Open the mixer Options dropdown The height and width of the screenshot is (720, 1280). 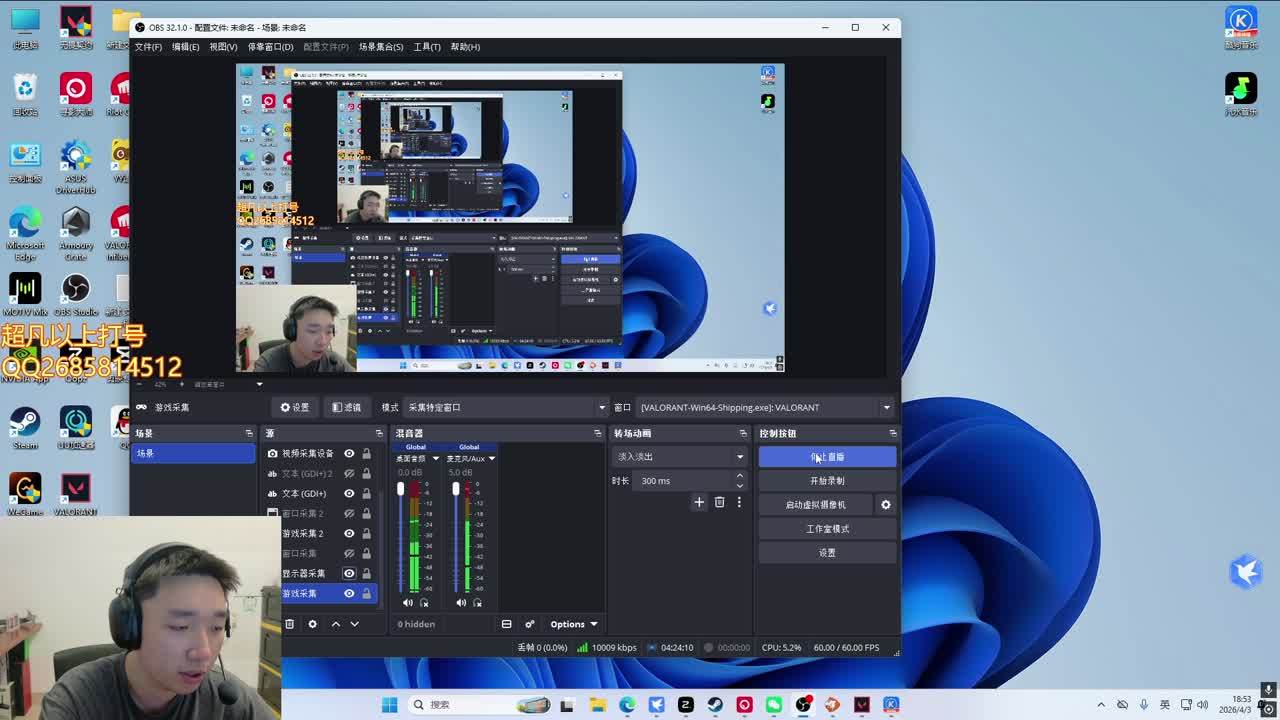click(573, 624)
